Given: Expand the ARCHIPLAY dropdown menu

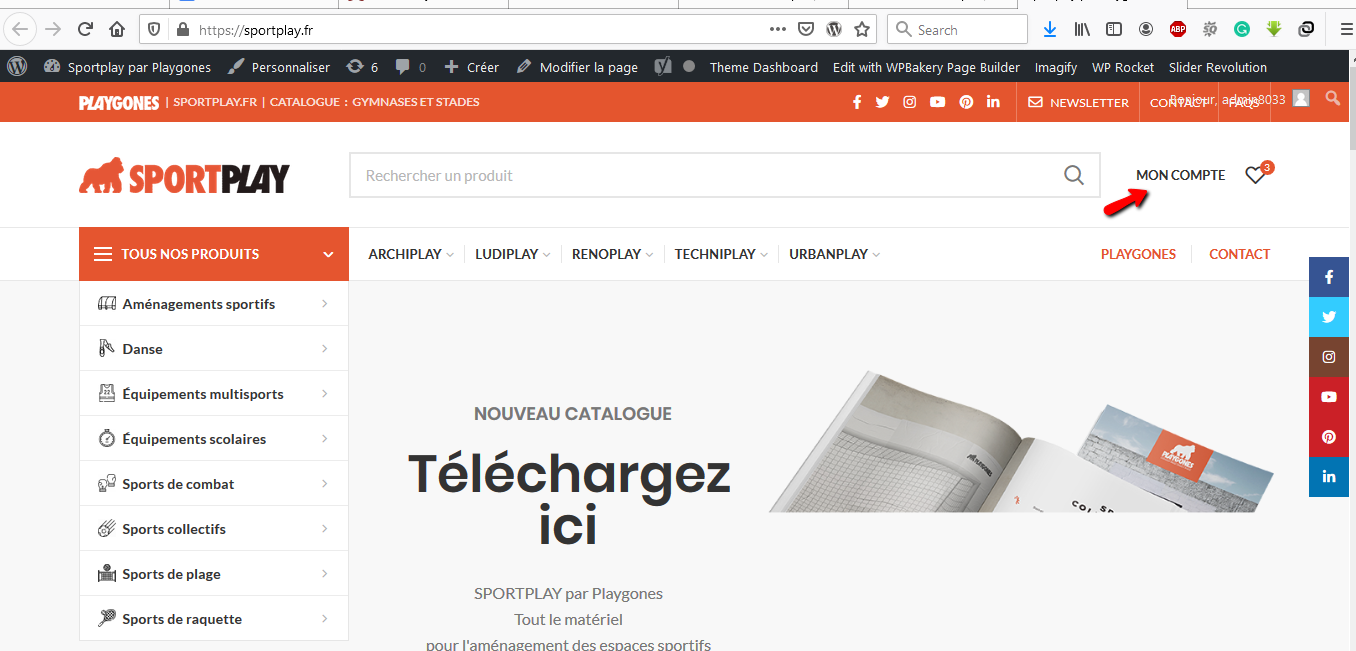Looking at the screenshot, I should [x=411, y=254].
